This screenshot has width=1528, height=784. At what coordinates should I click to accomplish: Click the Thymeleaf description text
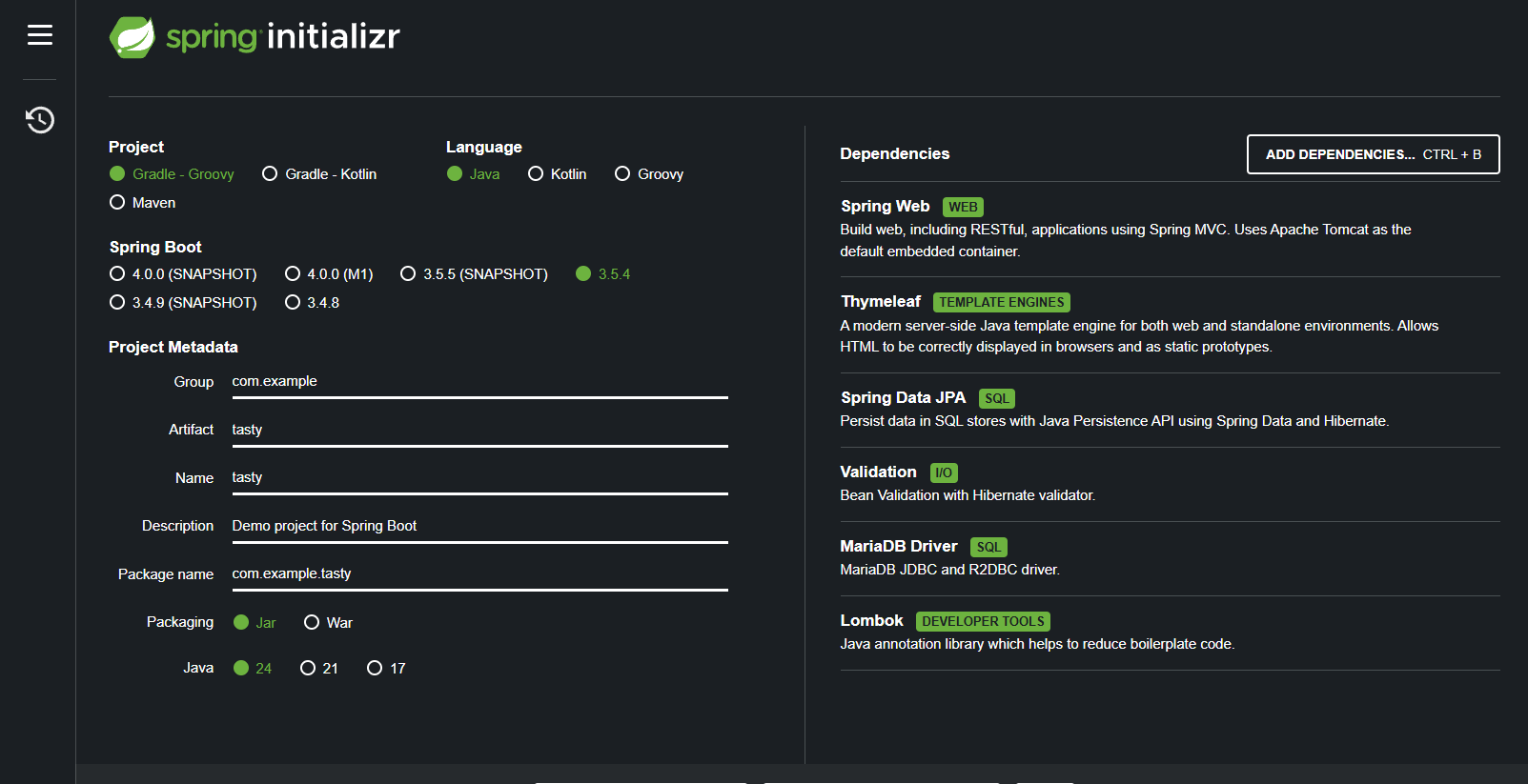coord(1139,336)
